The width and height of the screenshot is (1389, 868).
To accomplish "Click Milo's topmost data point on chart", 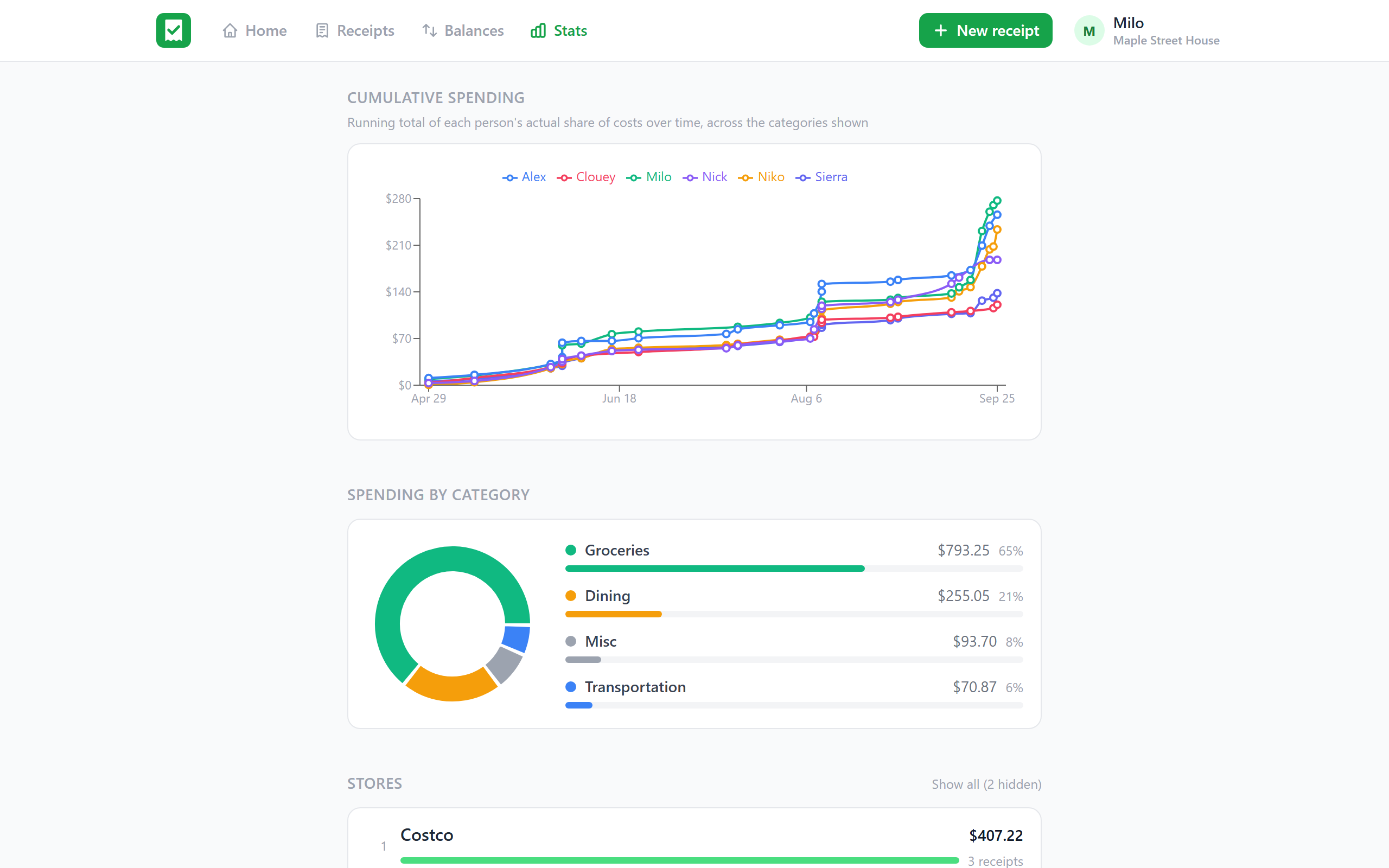I will click(x=997, y=201).
